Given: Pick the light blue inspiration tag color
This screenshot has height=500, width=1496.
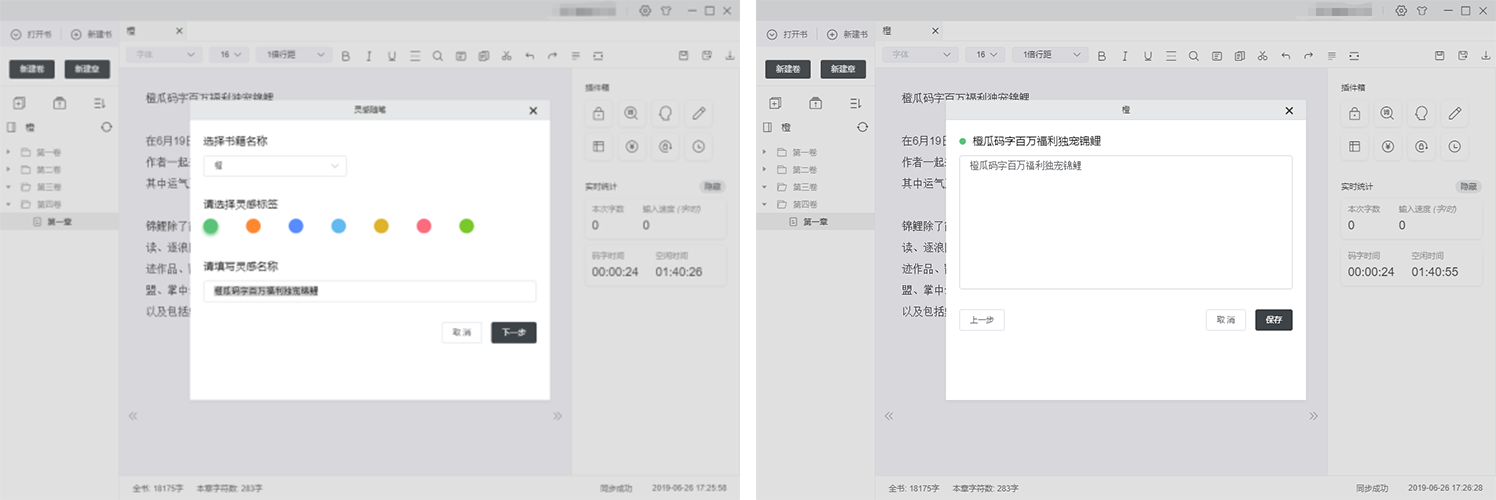Looking at the screenshot, I should pos(338,226).
